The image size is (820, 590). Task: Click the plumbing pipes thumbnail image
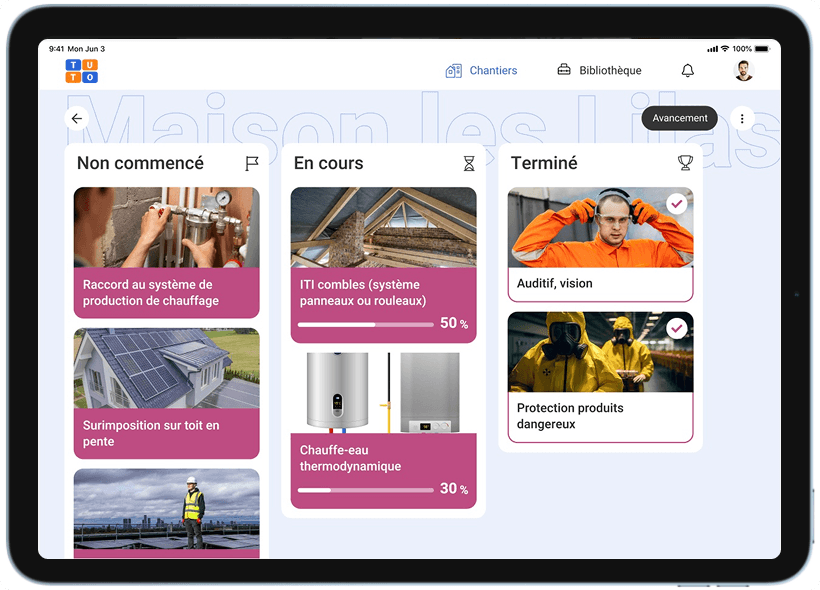pos(166,228)
